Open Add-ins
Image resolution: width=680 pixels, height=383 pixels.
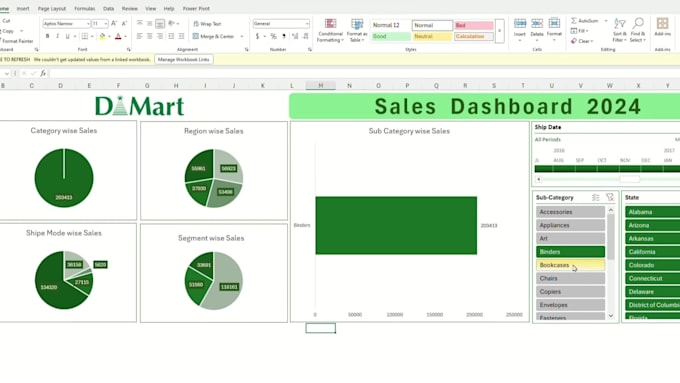pos(662,27)
